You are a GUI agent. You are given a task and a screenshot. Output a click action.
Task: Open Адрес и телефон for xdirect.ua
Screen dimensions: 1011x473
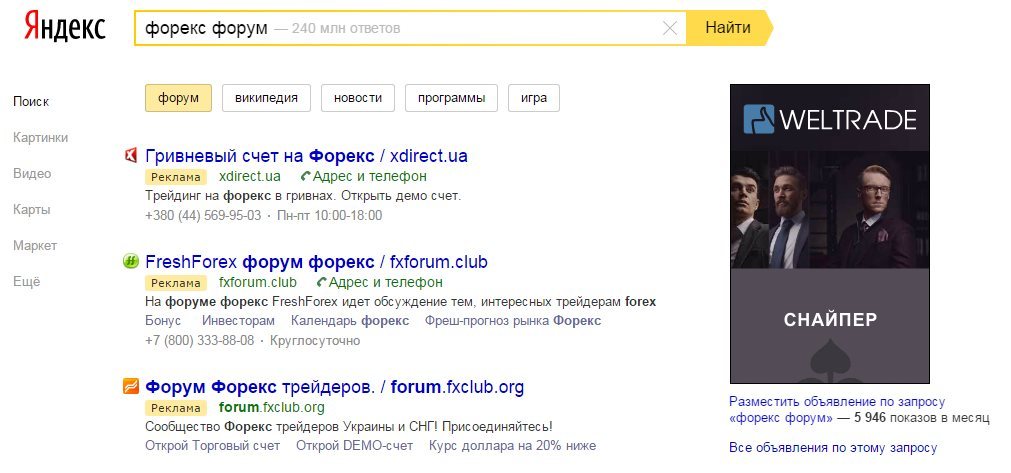(369, 176)
